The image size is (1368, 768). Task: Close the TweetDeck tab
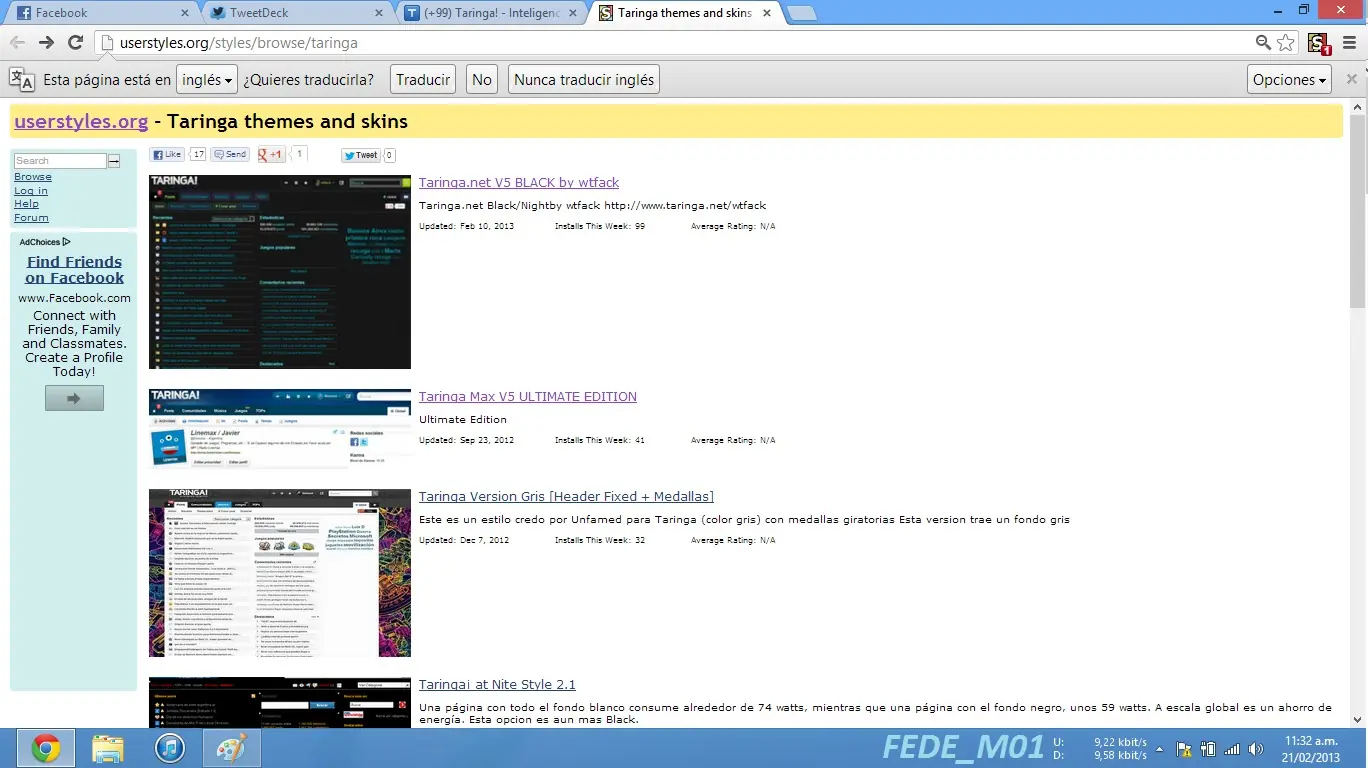click(x=378, y=13)
